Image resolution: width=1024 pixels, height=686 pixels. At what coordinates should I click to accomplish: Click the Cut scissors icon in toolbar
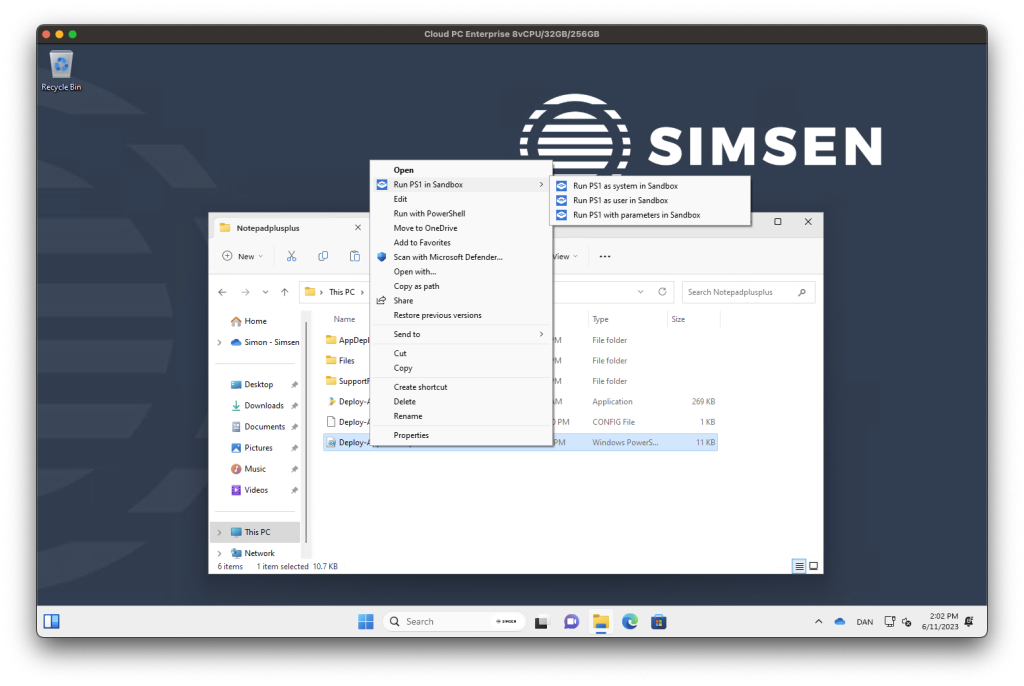pyautogui.click(x=291, y=256)
